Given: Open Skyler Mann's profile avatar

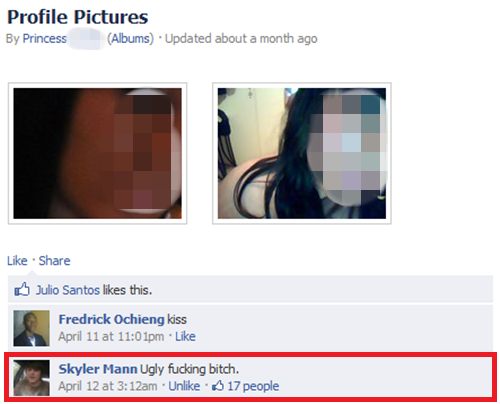Looking at the screenshot, I should tap(31, 377).
